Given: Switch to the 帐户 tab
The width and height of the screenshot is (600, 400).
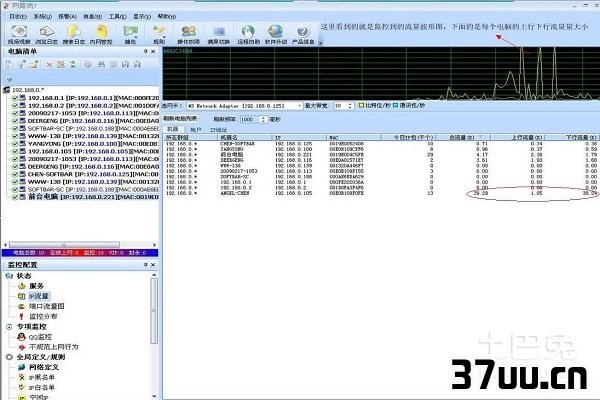Looking at the screenshot, I should pyautogui.click(x=196, y=129).
